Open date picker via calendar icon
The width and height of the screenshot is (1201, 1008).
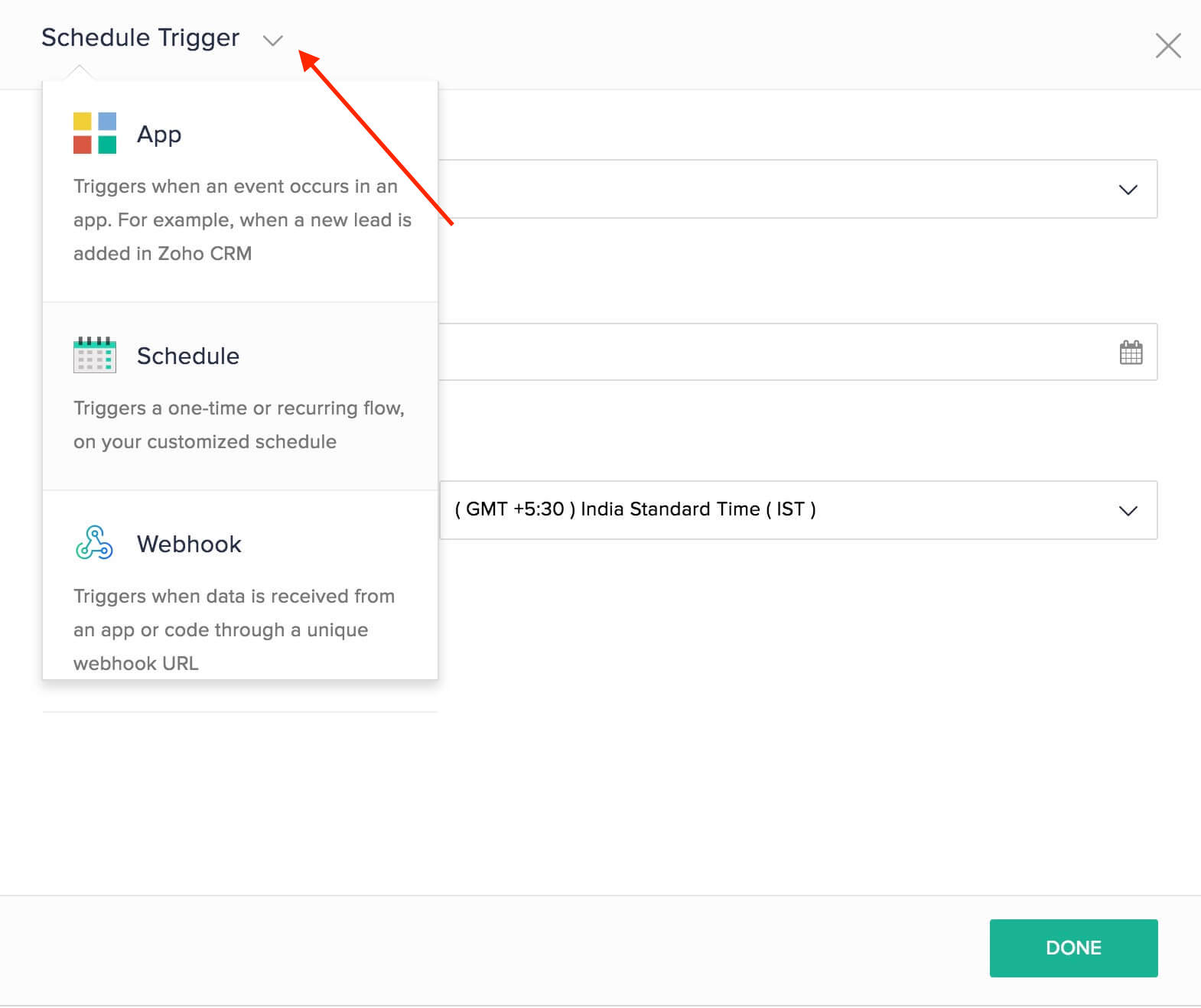click(x=1131, y=353)
